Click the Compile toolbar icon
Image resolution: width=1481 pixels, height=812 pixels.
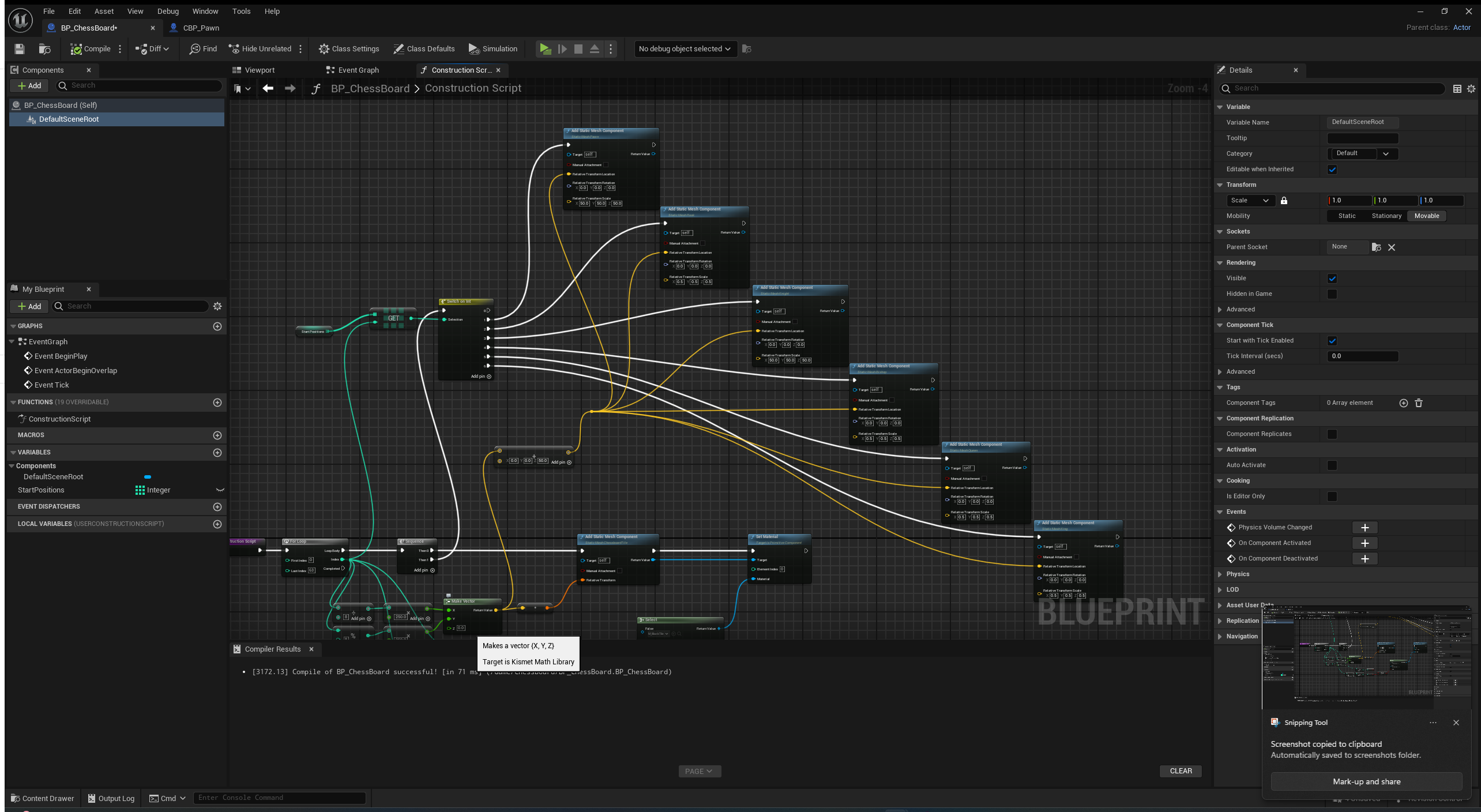tap(76, 49)
